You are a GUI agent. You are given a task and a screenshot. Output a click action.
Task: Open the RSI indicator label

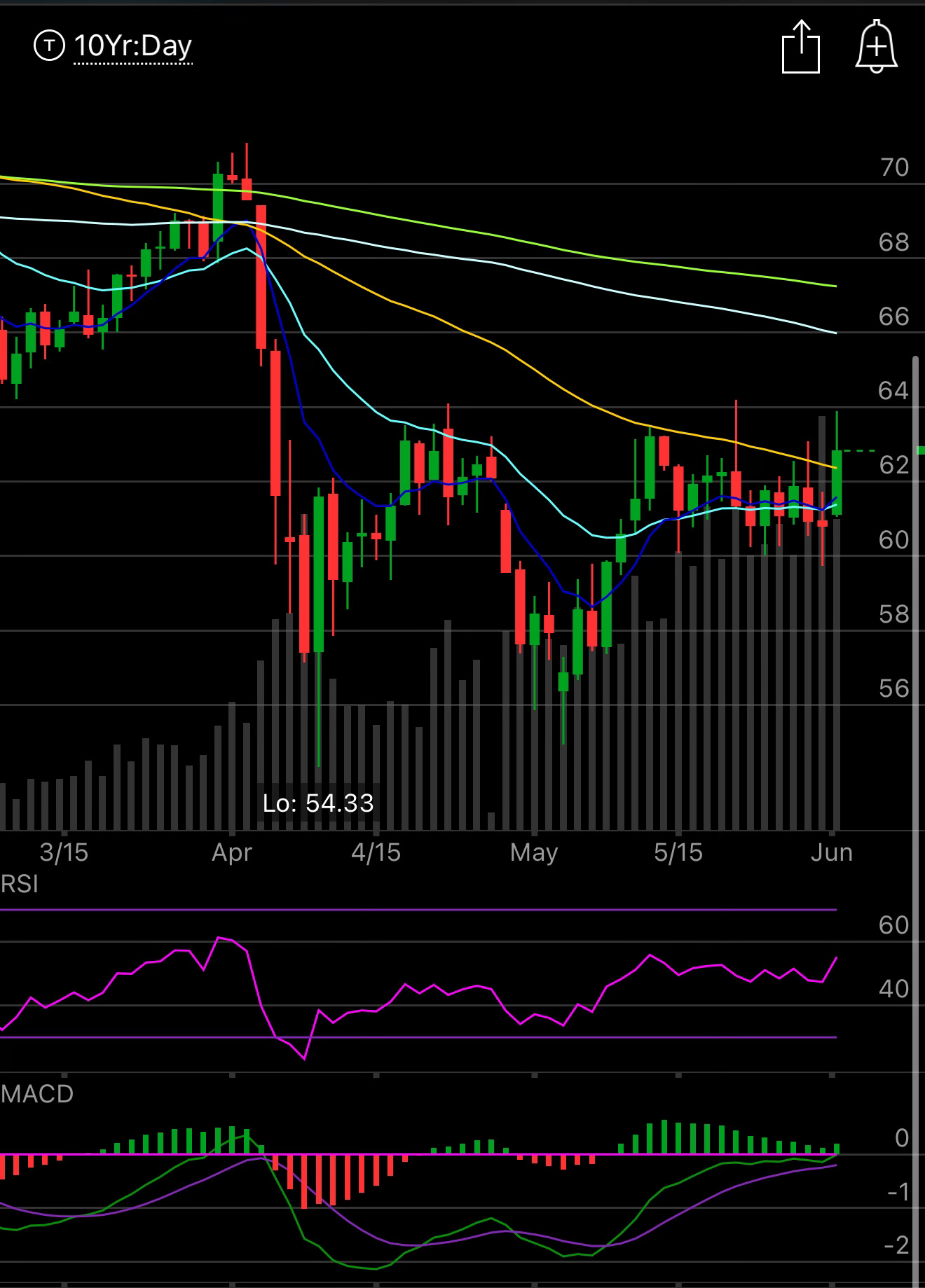pyautogui.click(x=20, y=884)
